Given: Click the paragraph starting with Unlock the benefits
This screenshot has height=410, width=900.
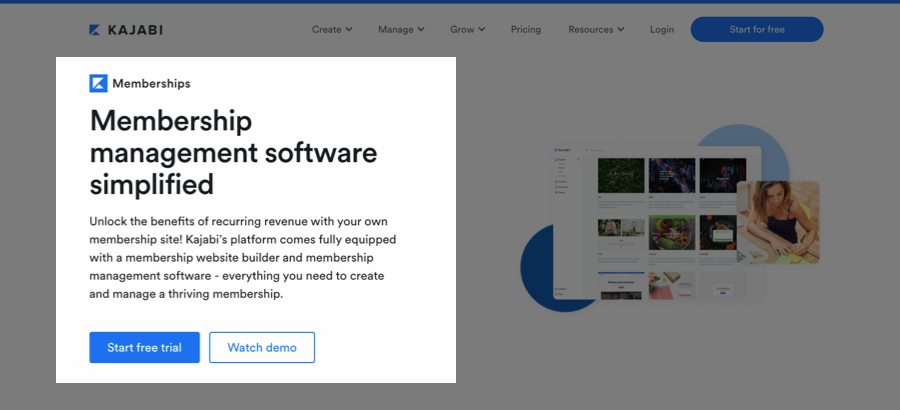Looking at the screenshot, I should (242, 258).
